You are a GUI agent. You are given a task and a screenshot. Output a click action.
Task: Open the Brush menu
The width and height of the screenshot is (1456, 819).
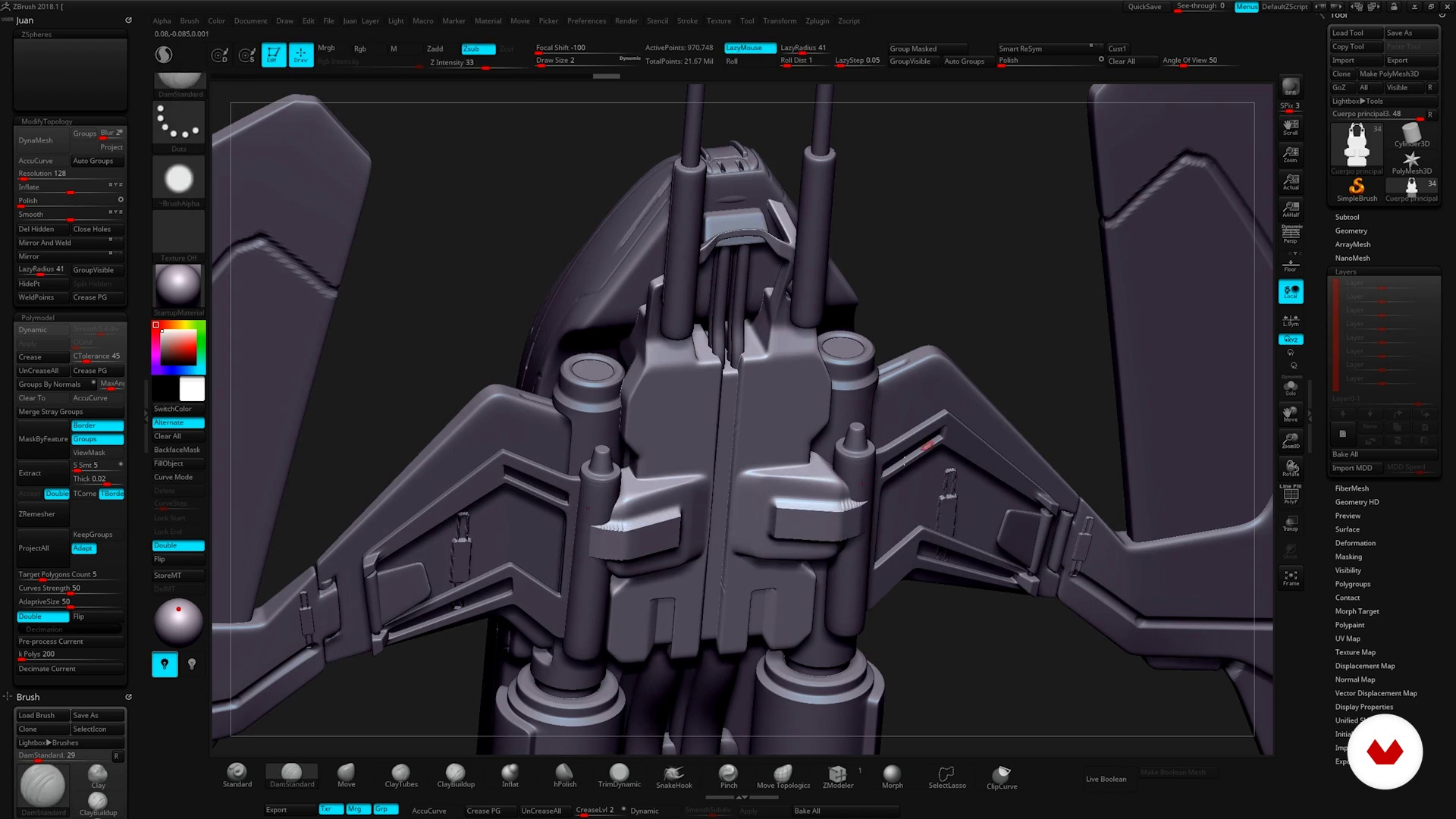[190, 21]
